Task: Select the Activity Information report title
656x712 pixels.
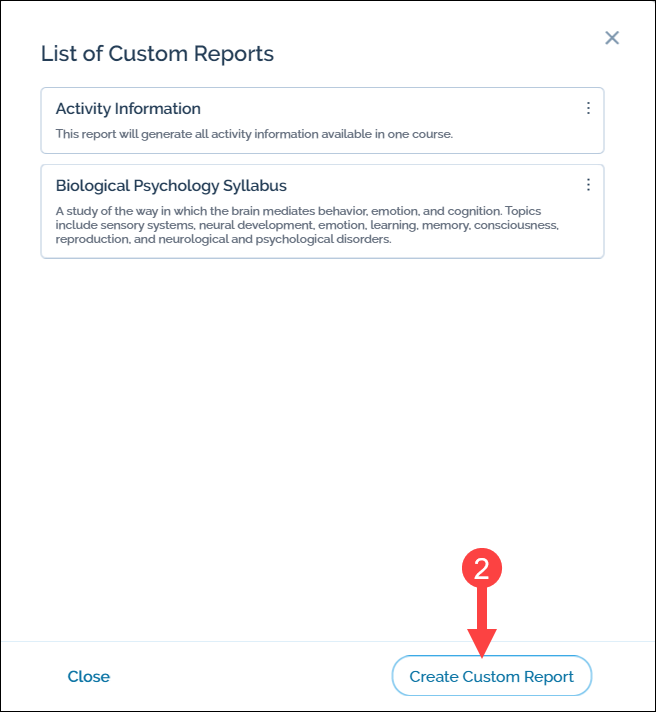Action: pos(128,109)
